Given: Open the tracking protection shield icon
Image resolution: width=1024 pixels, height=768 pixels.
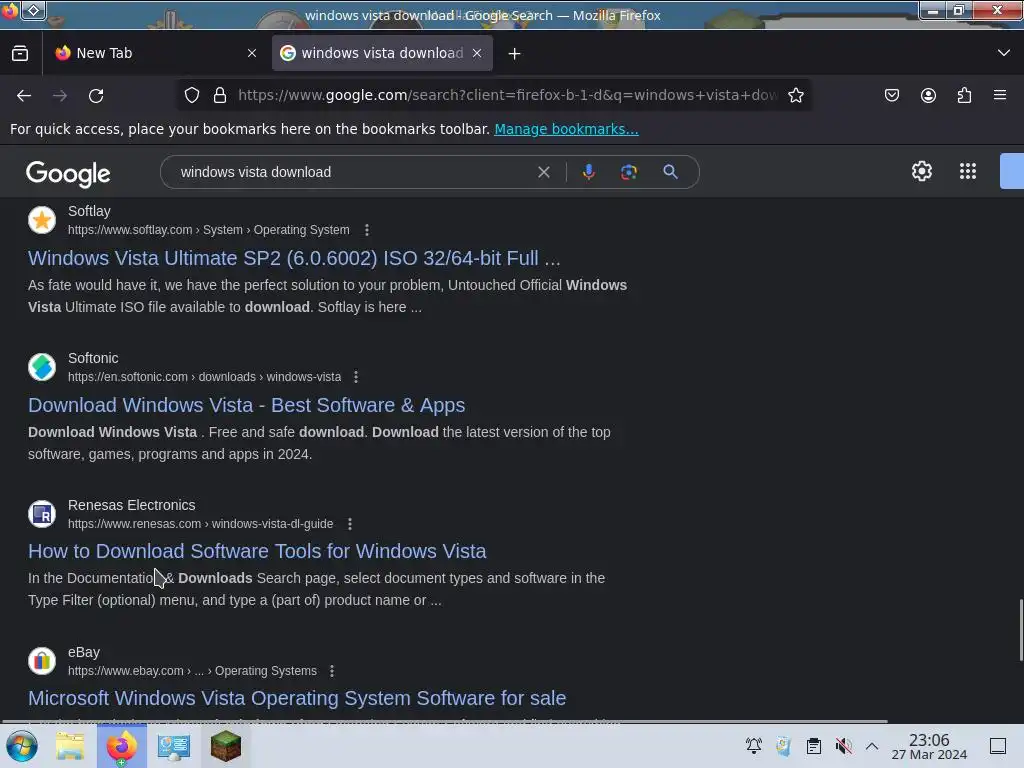Looking at the screenshot, I should (x=191, y=95).
